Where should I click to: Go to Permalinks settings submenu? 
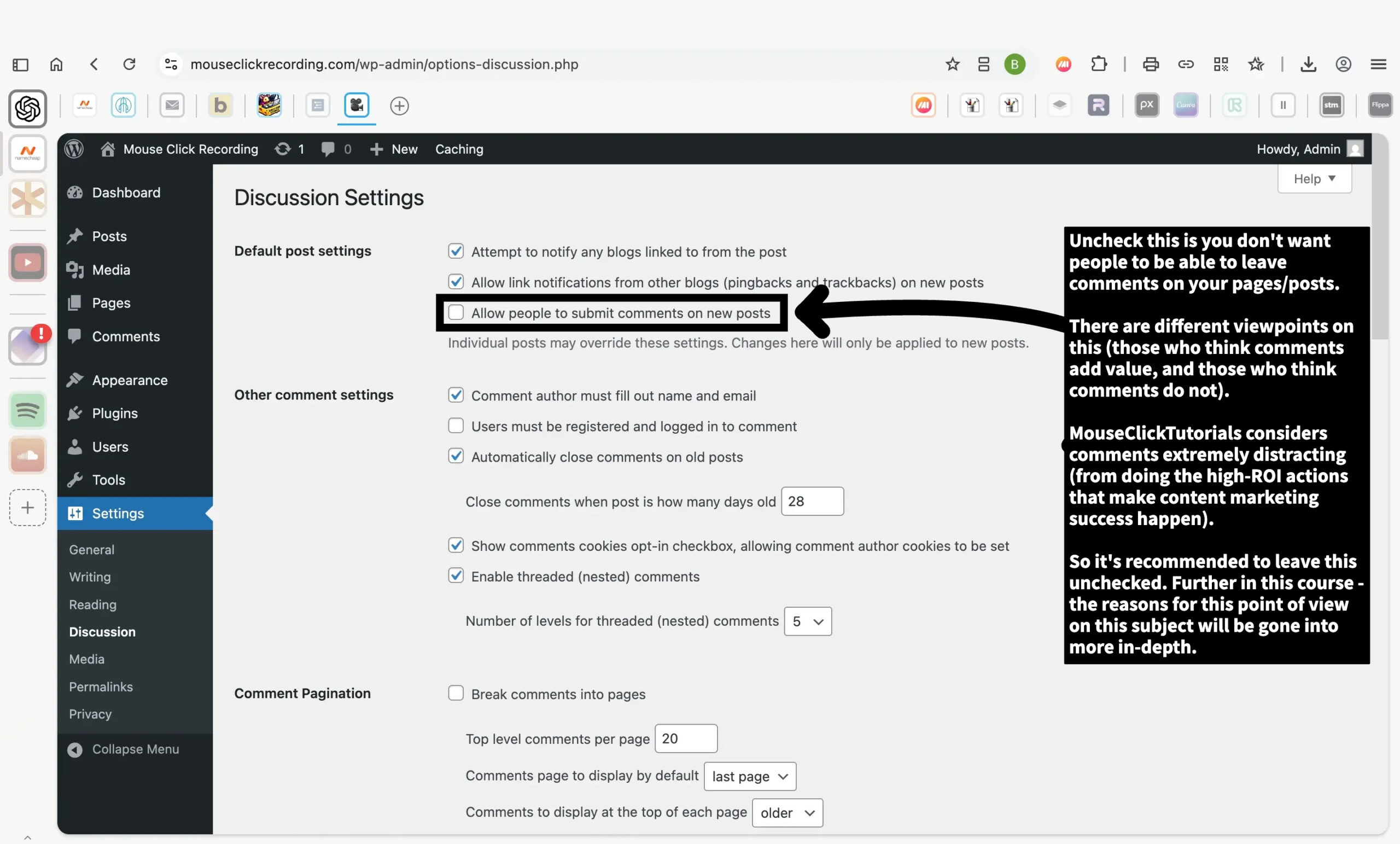[x=101, y=686]
